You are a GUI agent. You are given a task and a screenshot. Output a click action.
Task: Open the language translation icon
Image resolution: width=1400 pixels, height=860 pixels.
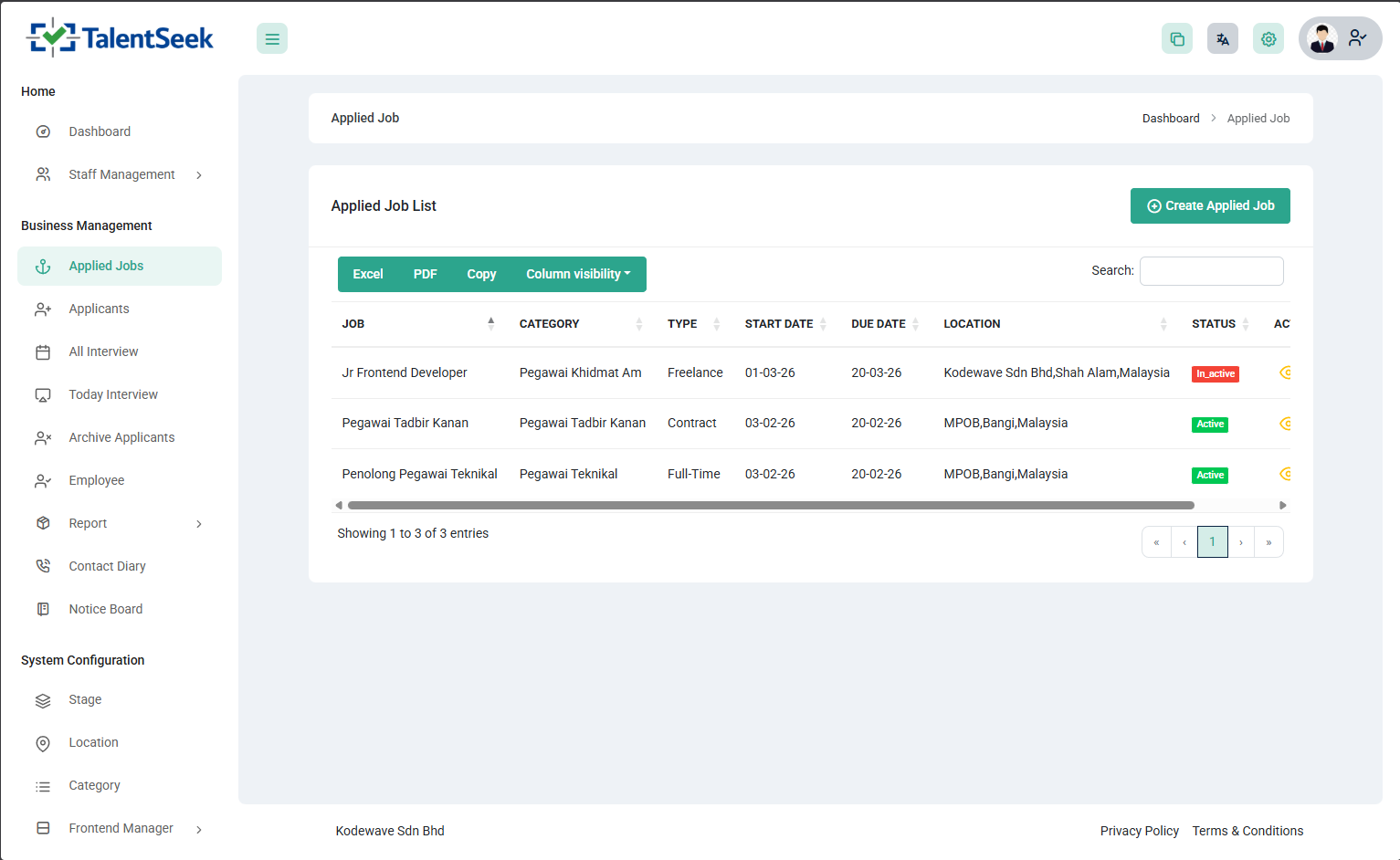click(x=1223, y=38)
